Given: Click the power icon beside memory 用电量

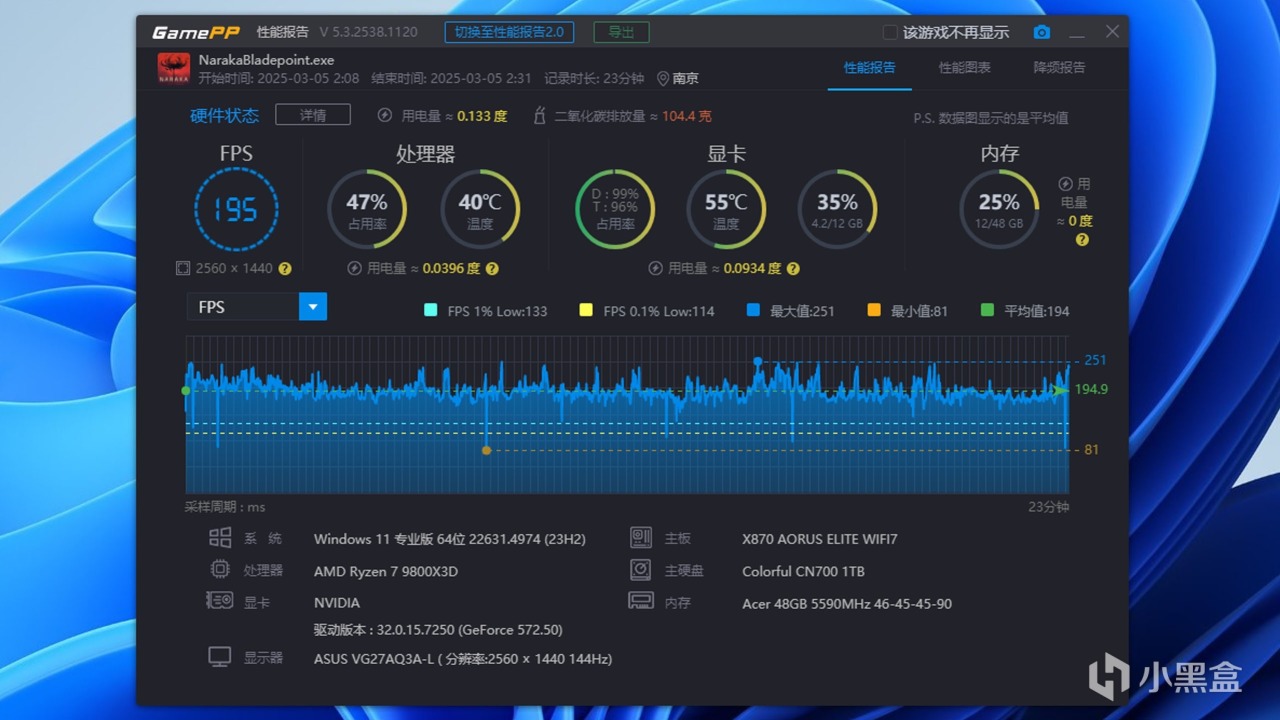Looking at the screenshot, I should click(x=1066, y=184).
